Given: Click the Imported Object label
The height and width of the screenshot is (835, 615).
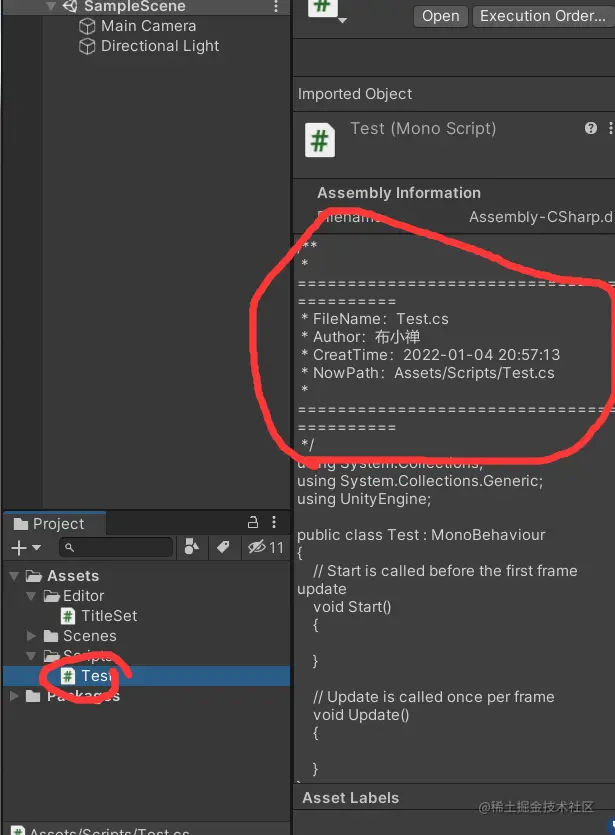Looking at the screenshot, I should point(355,94).
